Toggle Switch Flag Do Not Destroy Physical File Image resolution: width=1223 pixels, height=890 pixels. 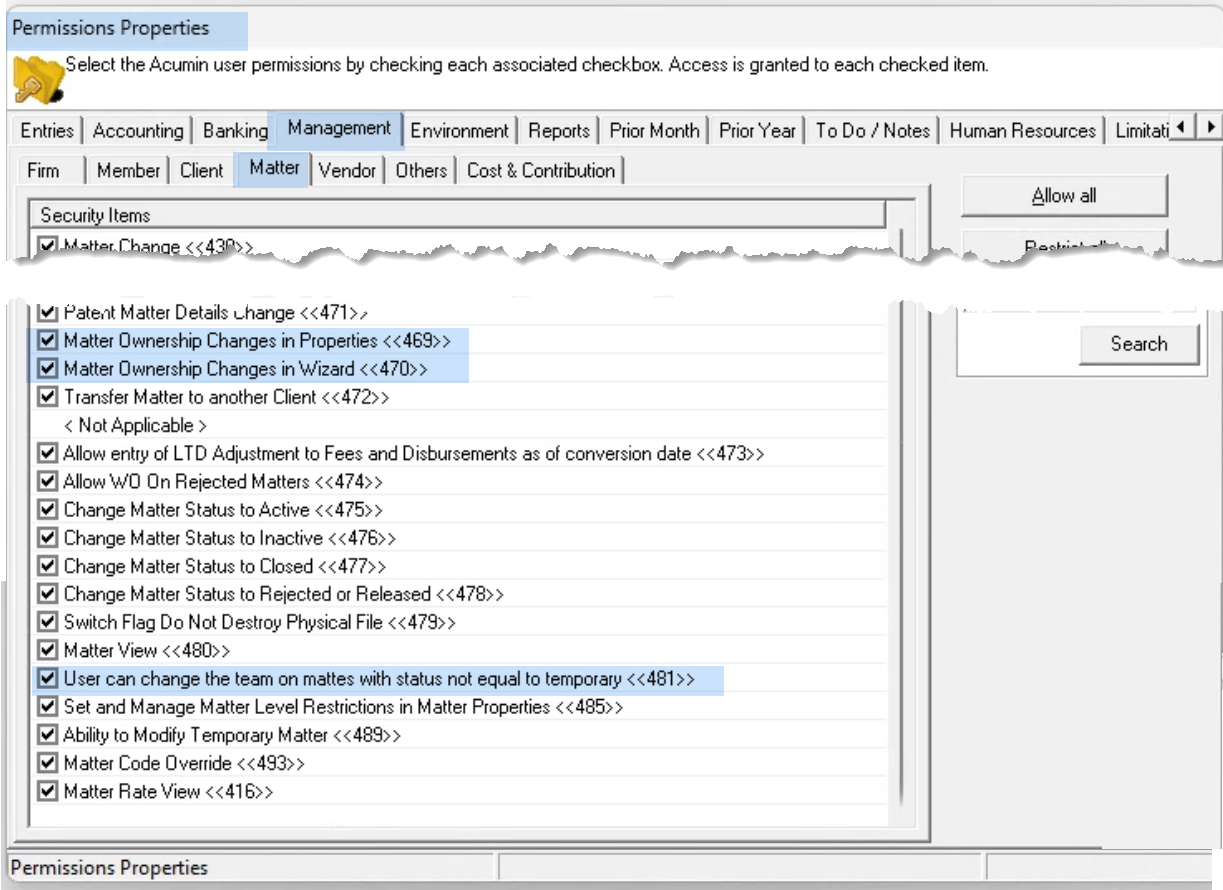tap(47, 622)
